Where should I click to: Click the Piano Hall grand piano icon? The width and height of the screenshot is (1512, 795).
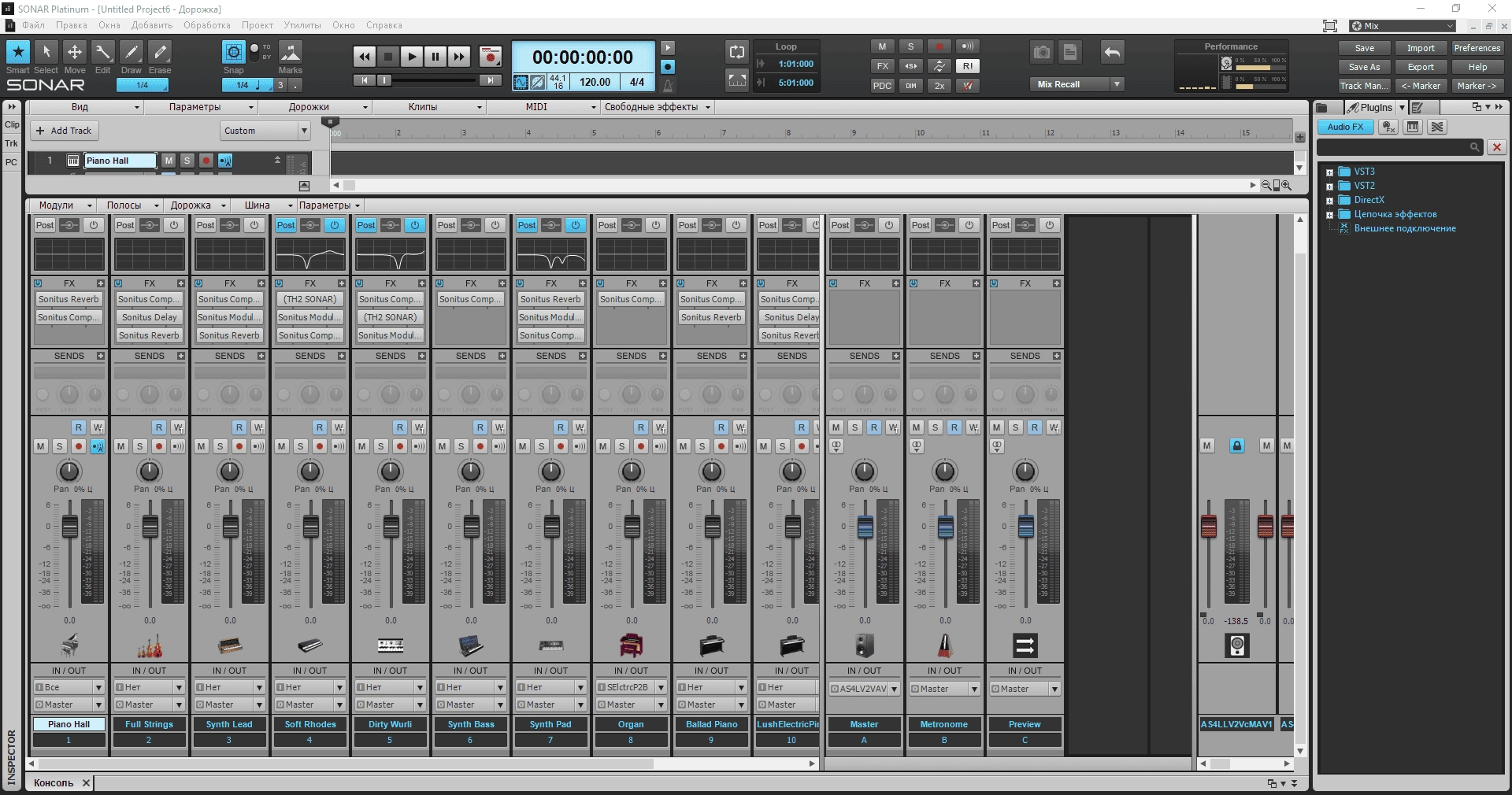tap(69, 646)
